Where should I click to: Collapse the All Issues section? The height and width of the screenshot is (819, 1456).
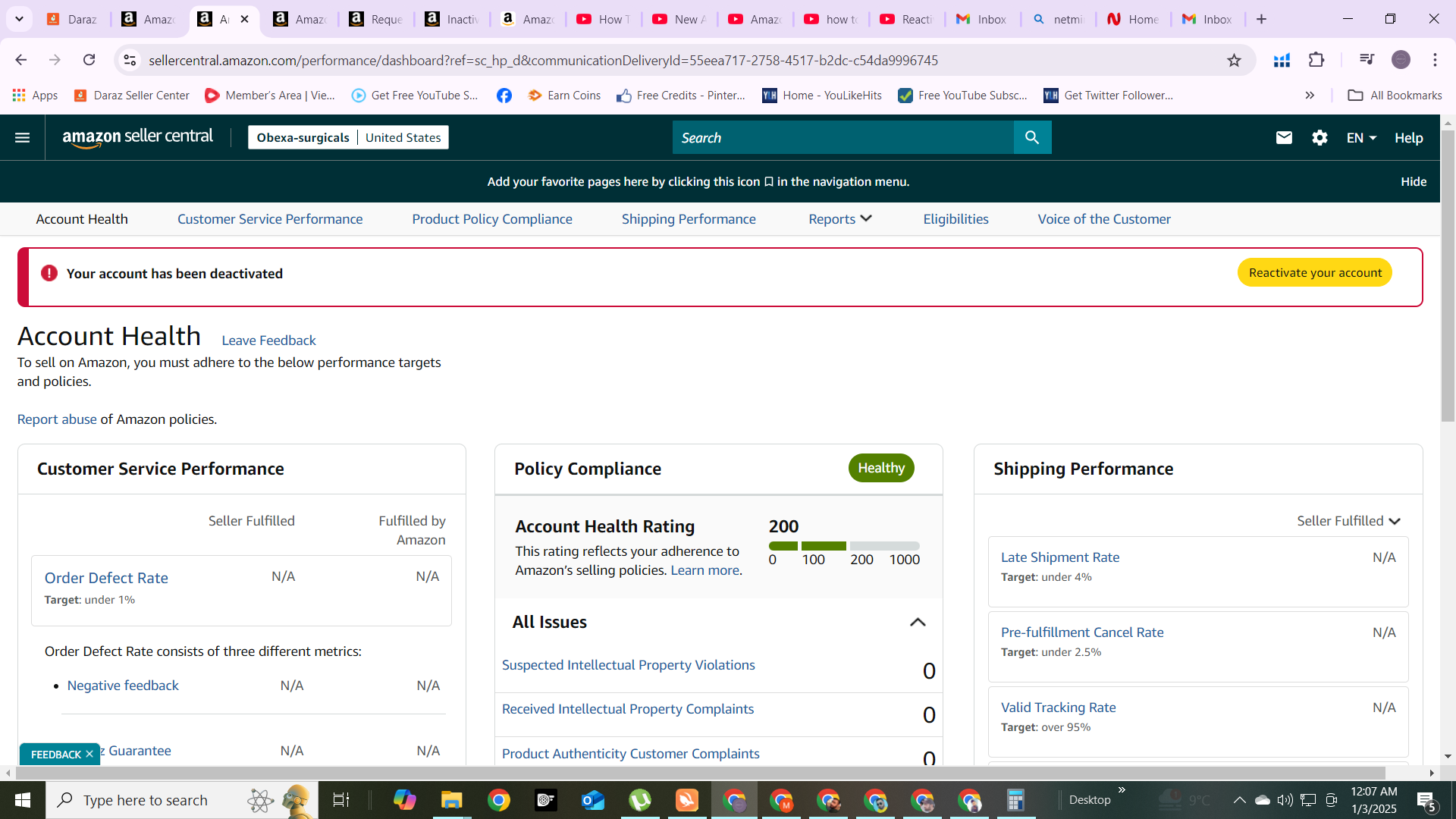coord(918,623)
